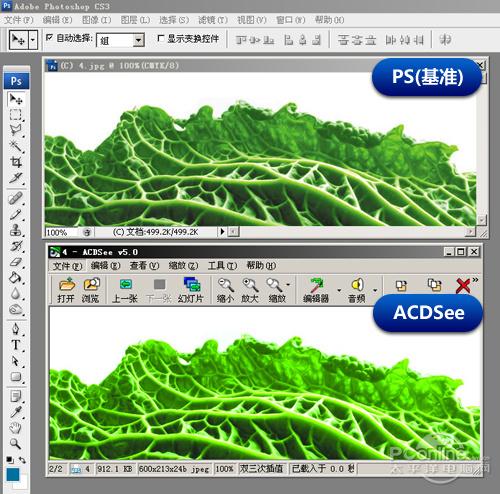The image size is (500, 494).
Task: Open the ACDSee 编辑器 editor
Action: tap(316, 290)
